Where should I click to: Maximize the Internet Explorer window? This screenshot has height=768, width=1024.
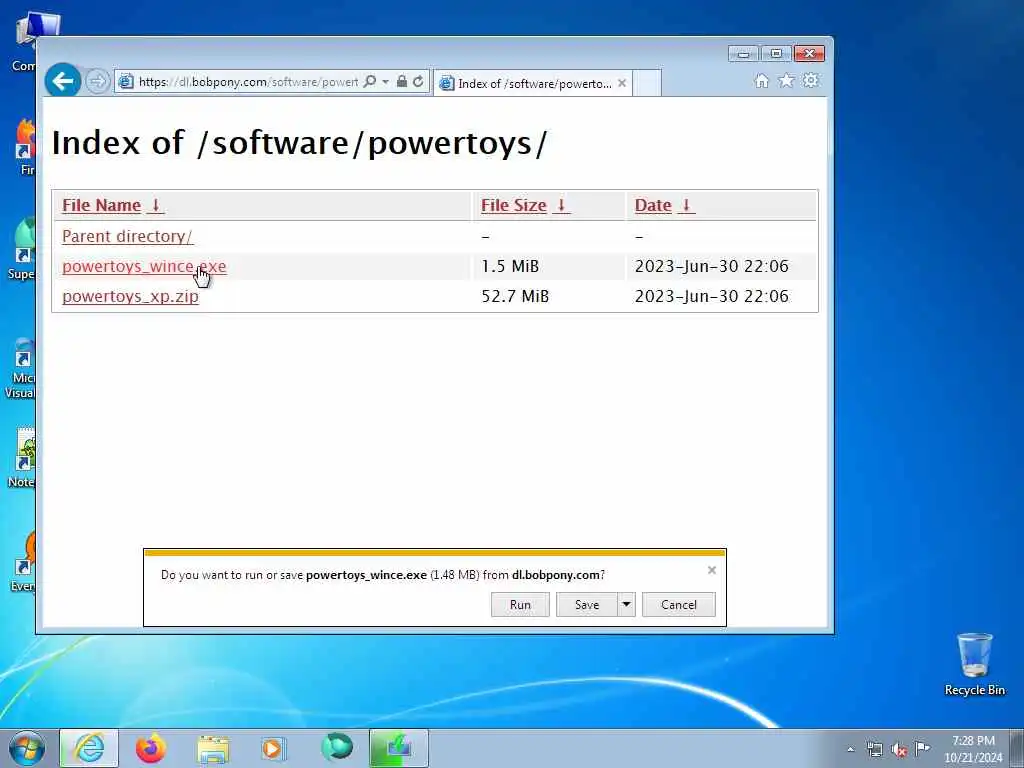(x=776, y=54)
